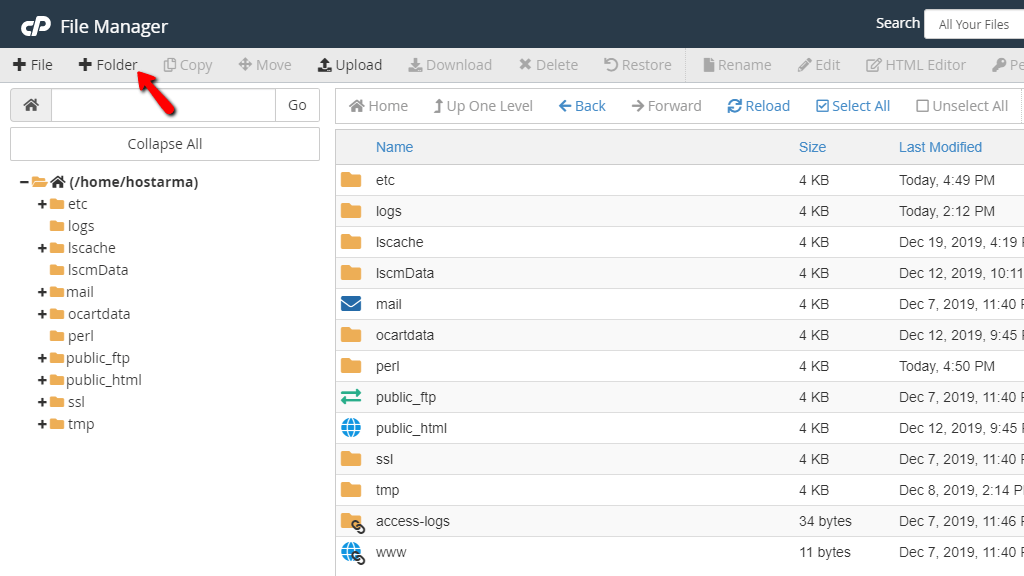The image size is (1024, 576).
Task: Select the Copy icon in the toolbar
Action: click(x=187, y=64)
